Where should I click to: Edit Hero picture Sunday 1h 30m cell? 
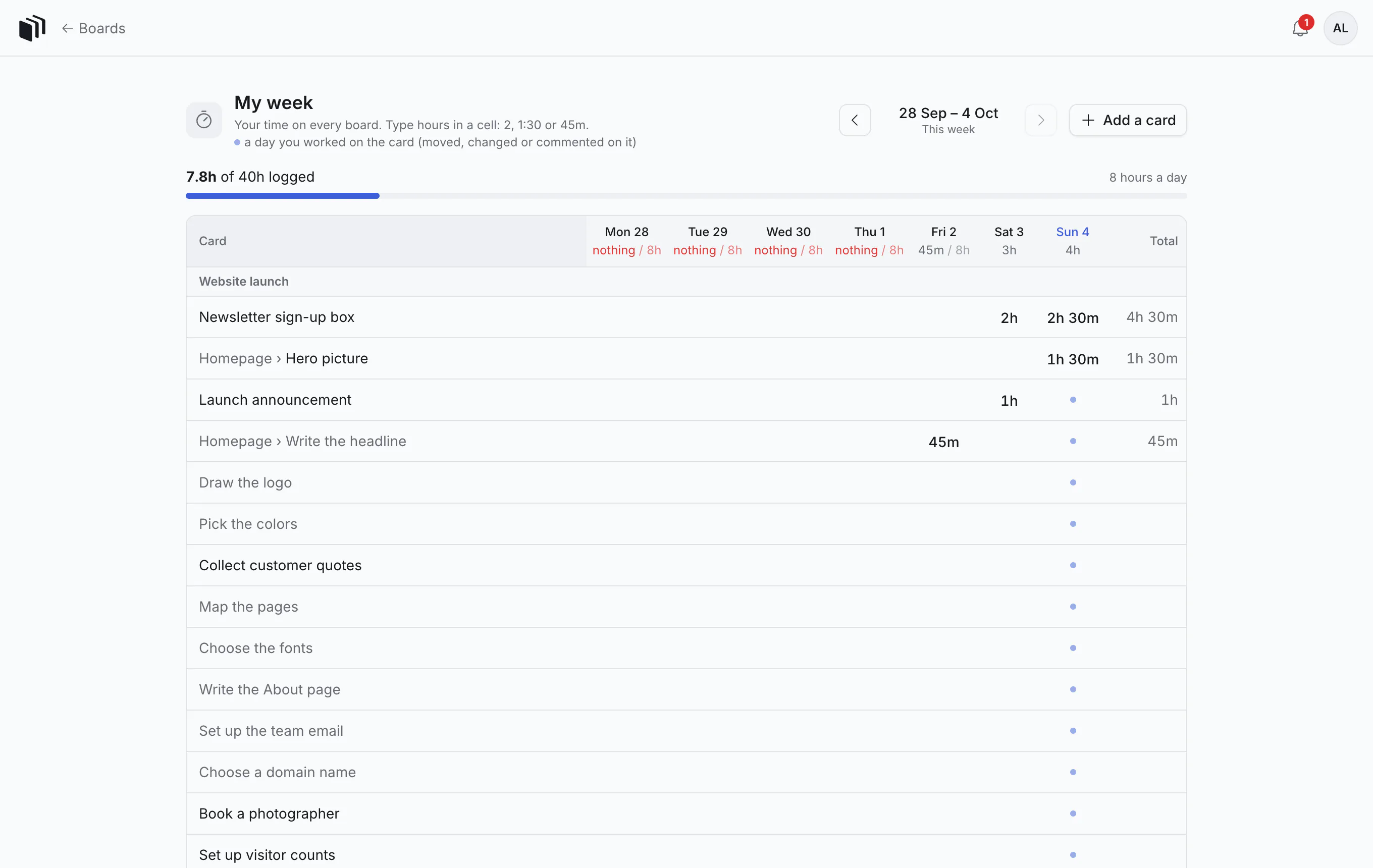tap(1072, 360)
